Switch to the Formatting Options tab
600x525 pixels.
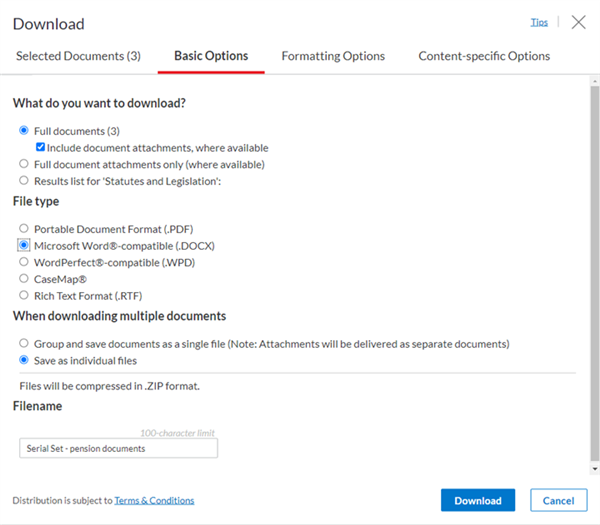coord(333,56)
